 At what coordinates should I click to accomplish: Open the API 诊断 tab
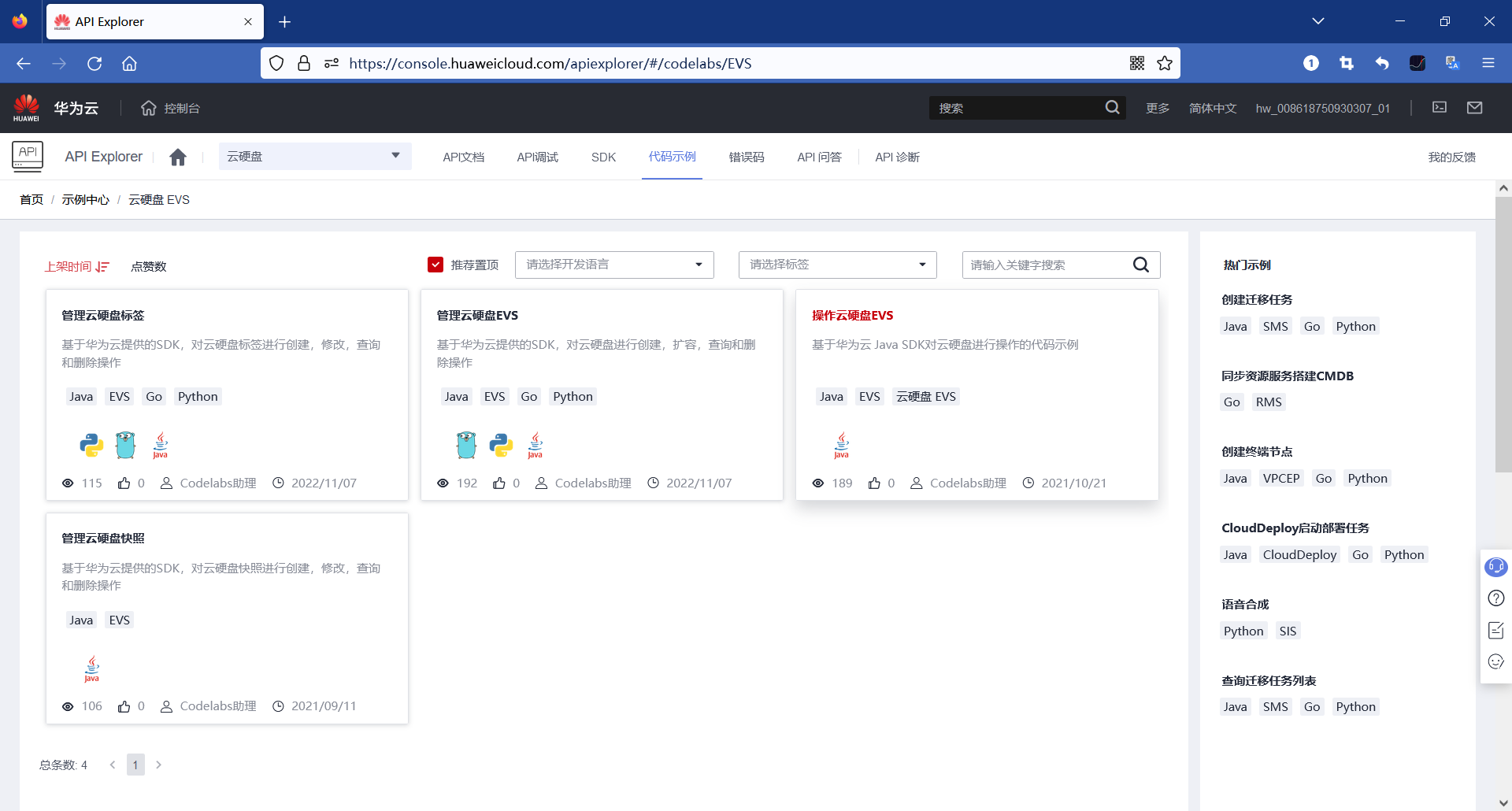pos(898,157)
